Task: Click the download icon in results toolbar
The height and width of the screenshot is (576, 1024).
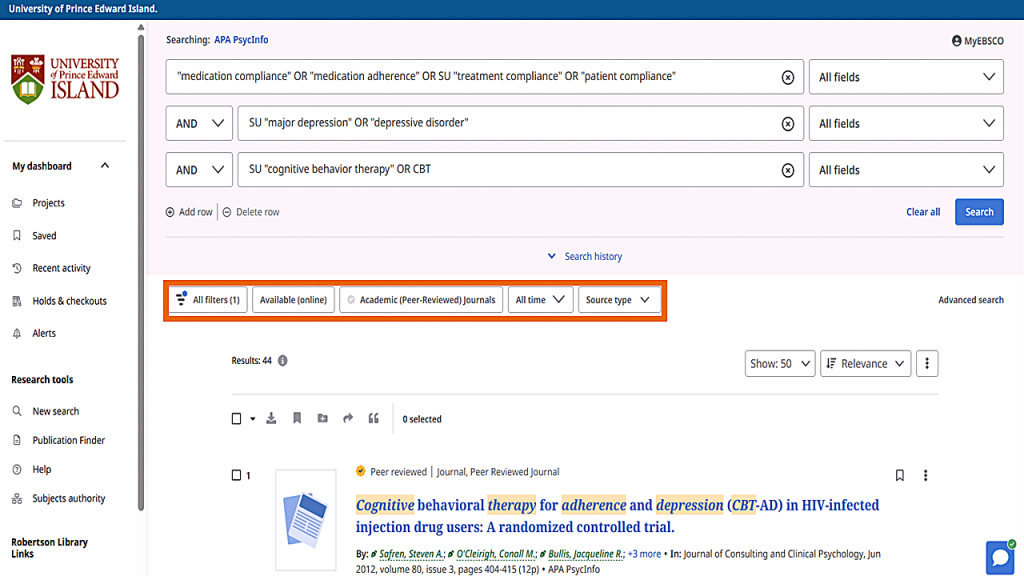Action: 271,419
